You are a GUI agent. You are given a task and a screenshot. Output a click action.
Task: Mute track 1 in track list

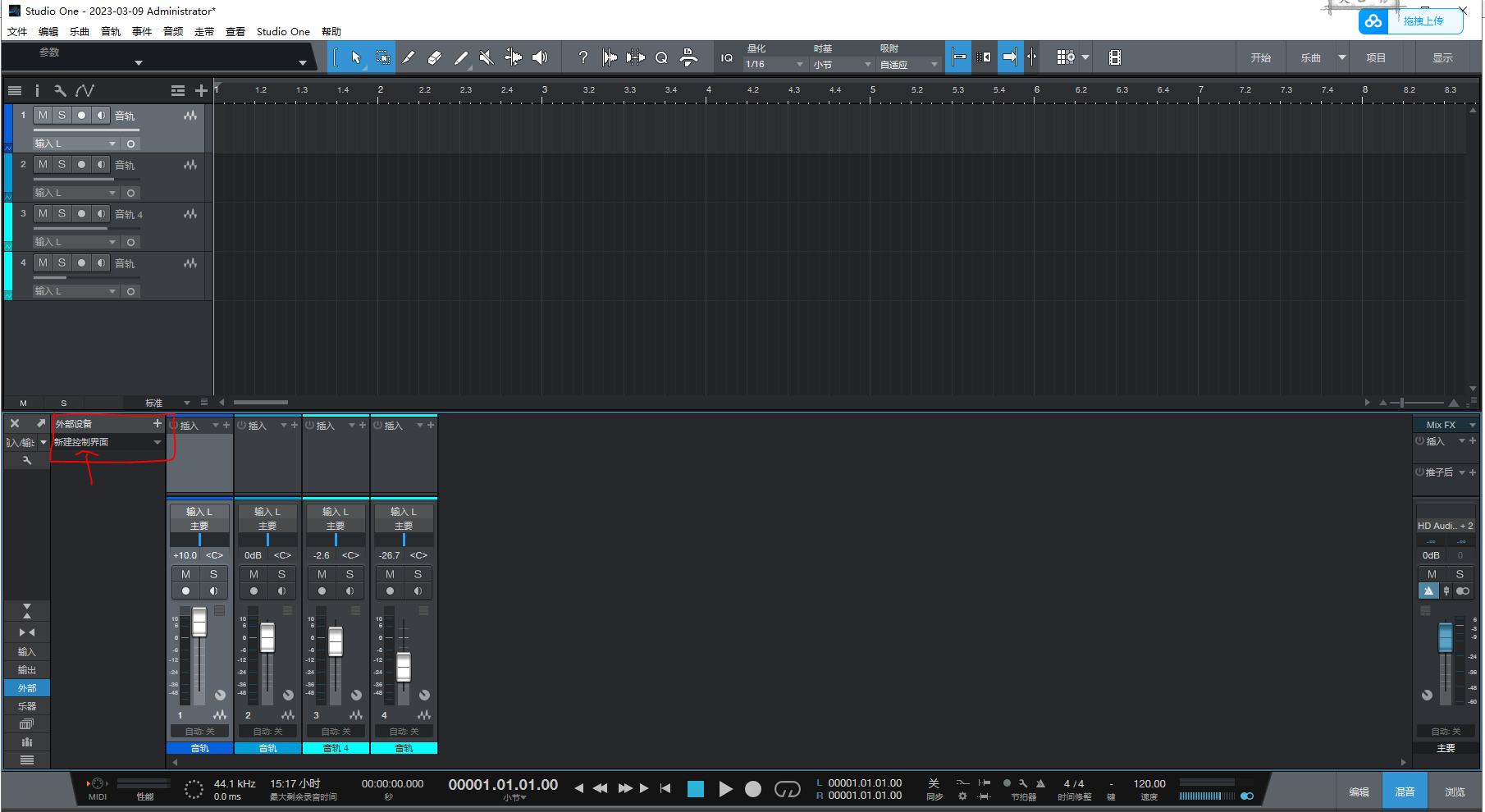click(43, 116)
